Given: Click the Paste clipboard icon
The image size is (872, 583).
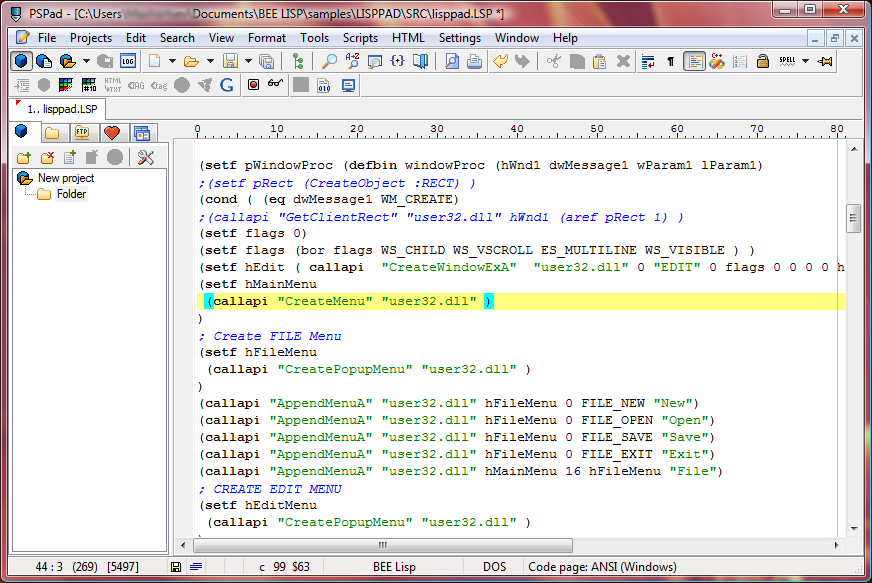Looking at the screenshot, I should [x=600, y=61].
